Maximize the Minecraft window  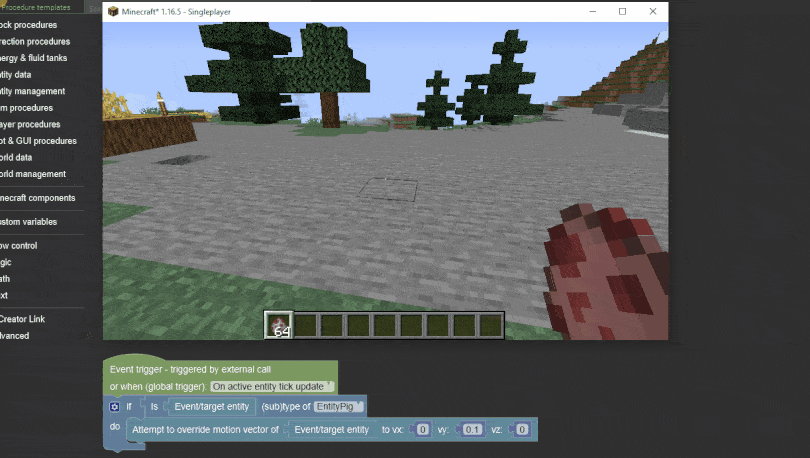pos(622,11)
